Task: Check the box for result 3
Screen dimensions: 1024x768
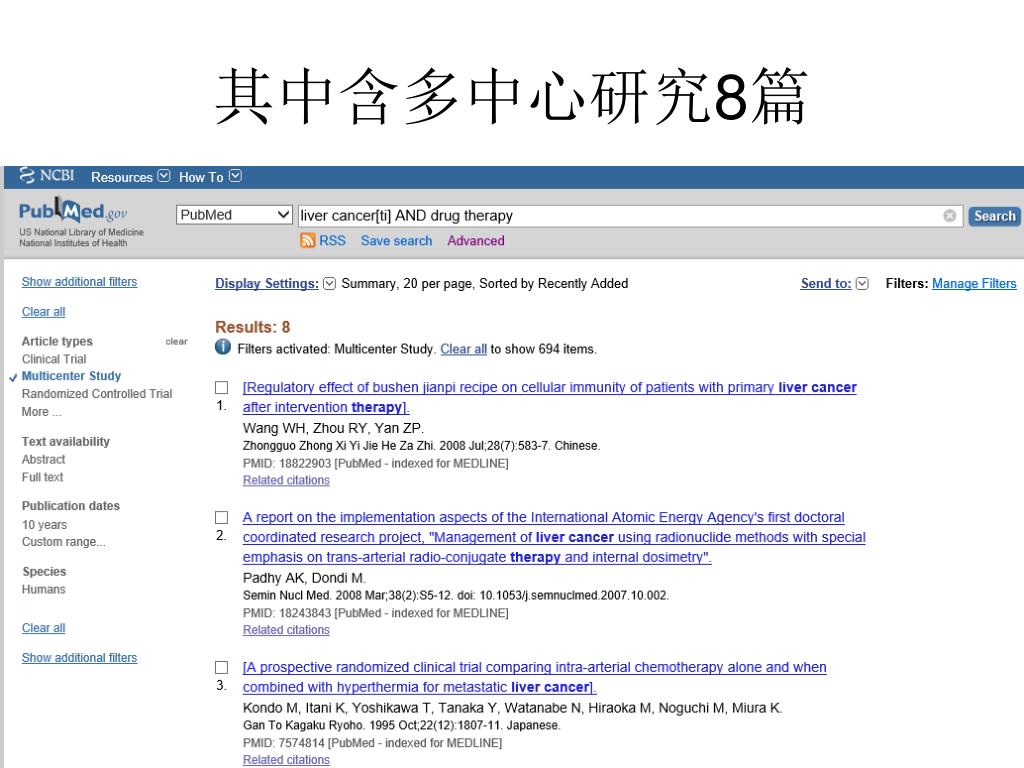Action: (x=222, y=667)
